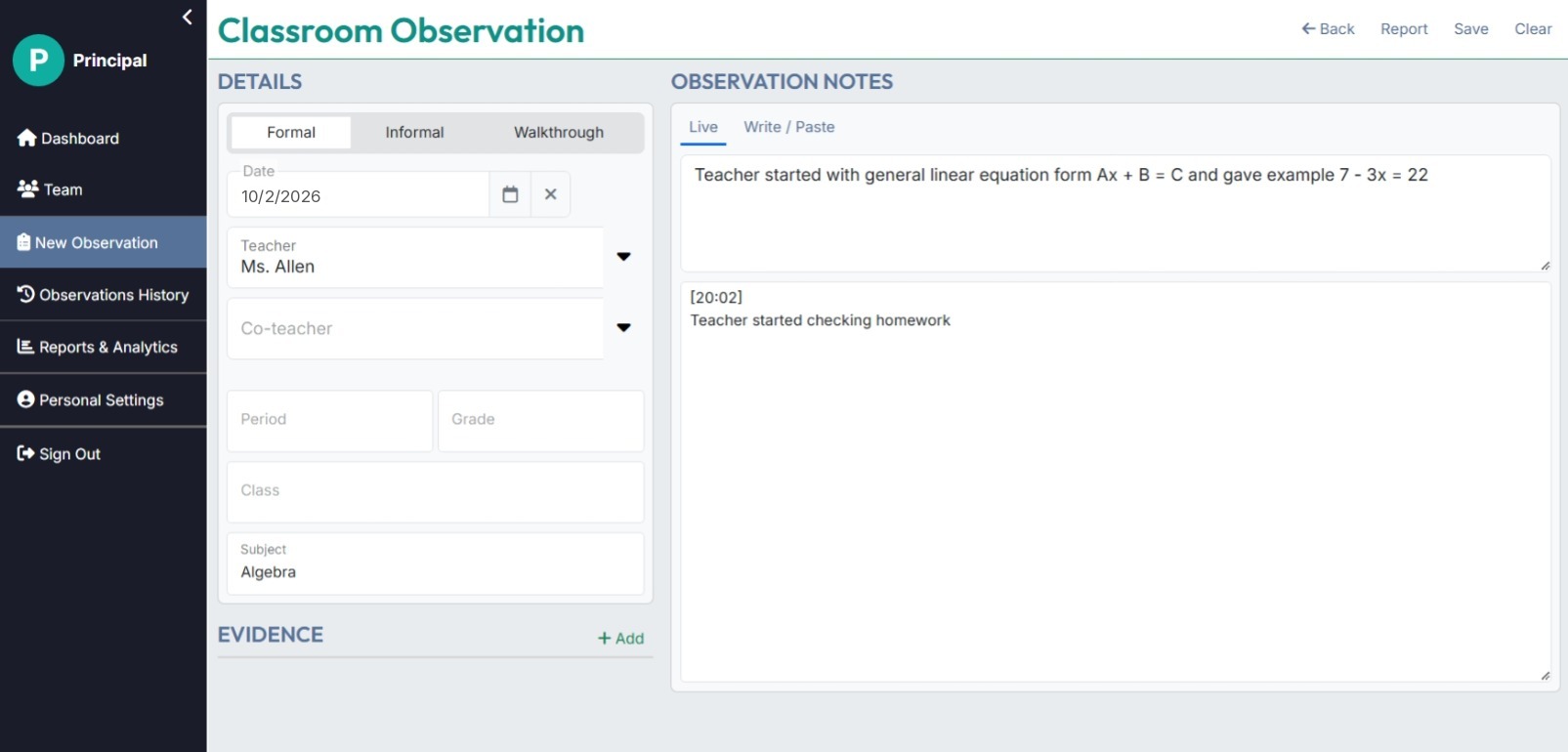Click the Date field showing 10/2/2026
The image size is (1568, 752).
click(359, 195)
